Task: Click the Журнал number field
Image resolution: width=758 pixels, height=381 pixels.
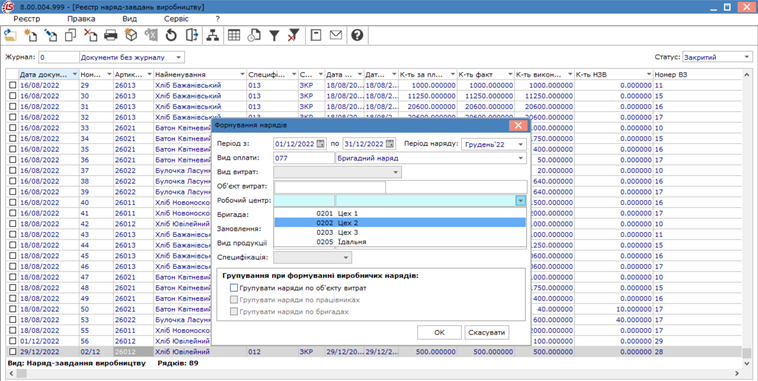Action: (x=58, y=57)
